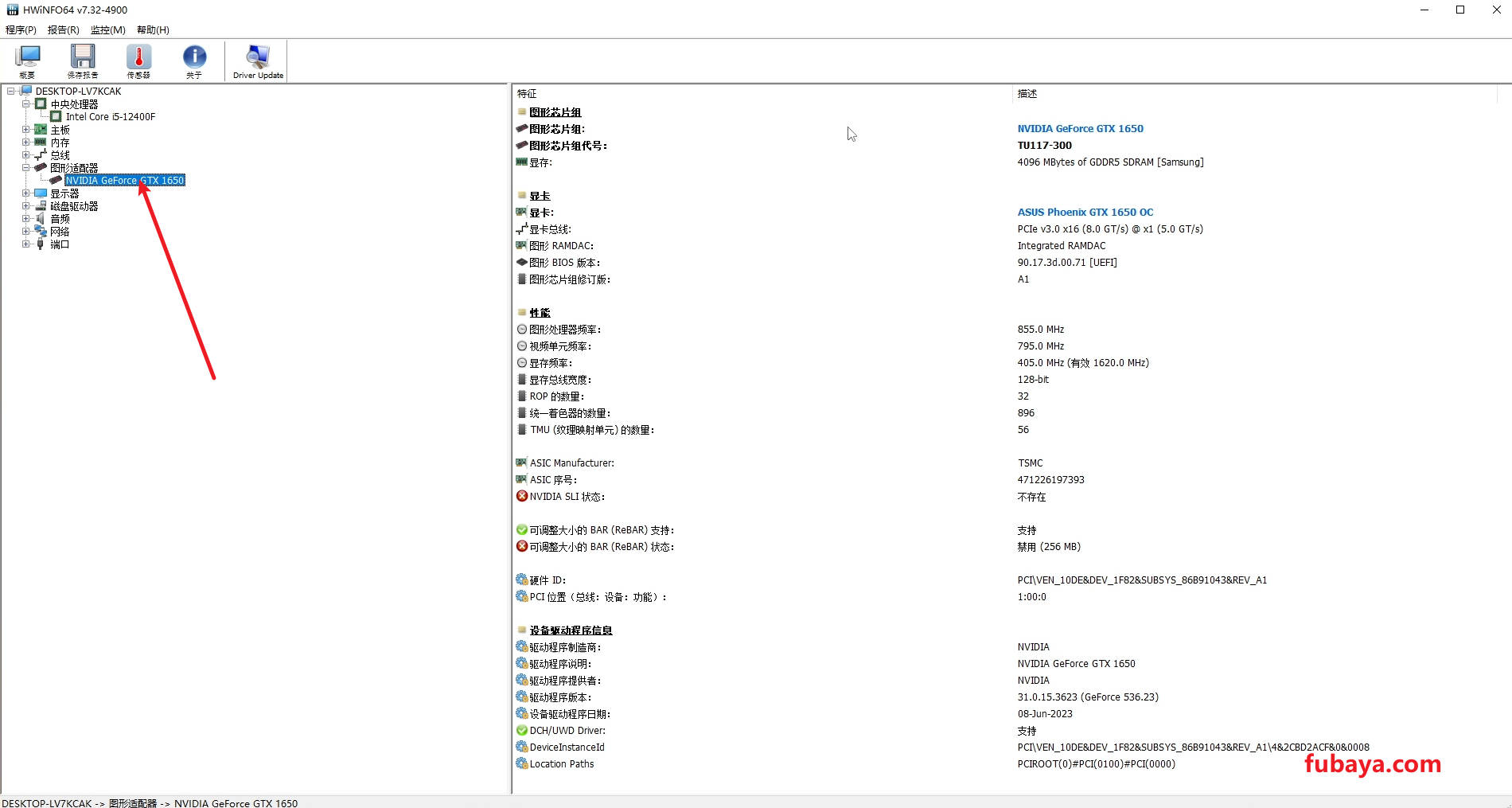Screen dimensions: 1512x808
Task: Expand the 端口 tree node
Action: click(x=25, y=244)
